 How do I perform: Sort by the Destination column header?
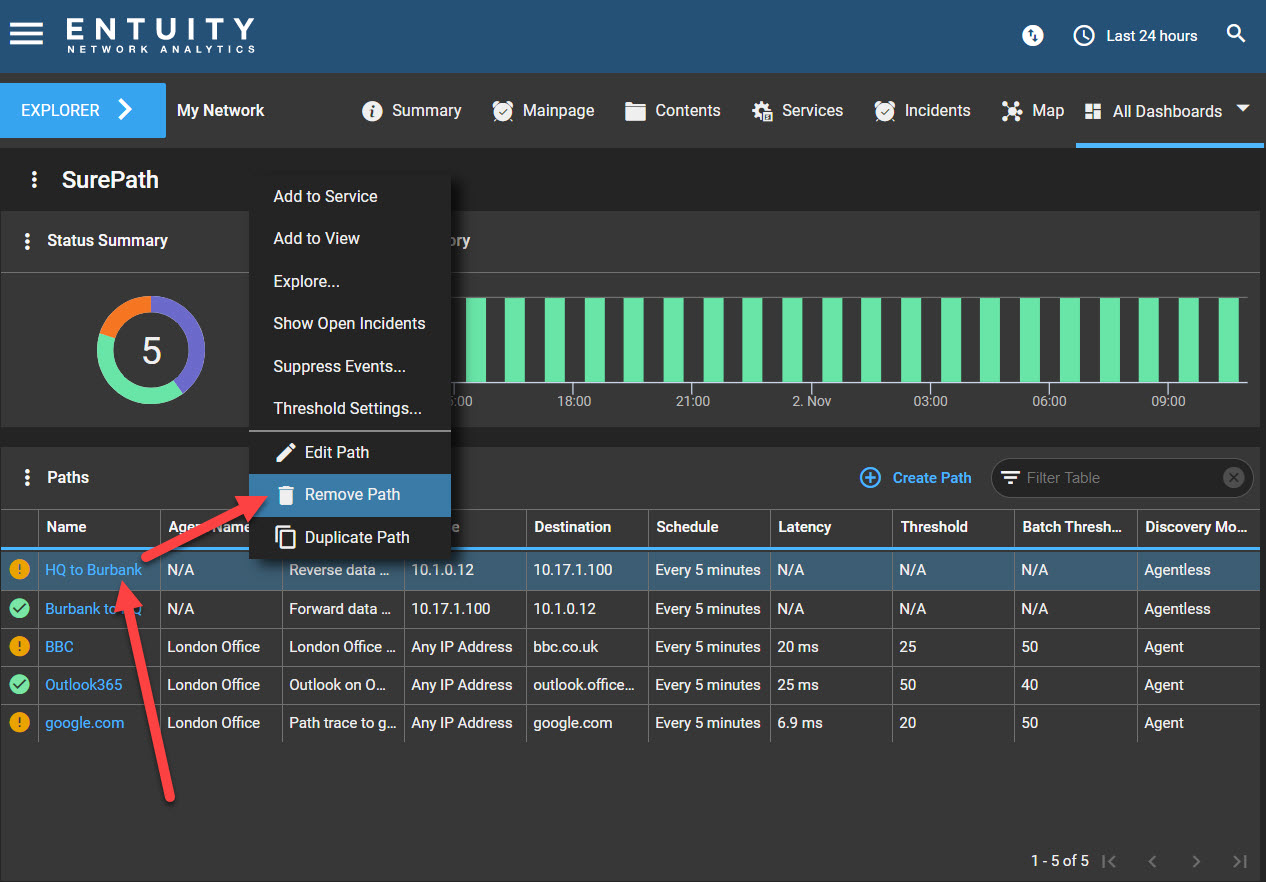(x=587, y=527)
